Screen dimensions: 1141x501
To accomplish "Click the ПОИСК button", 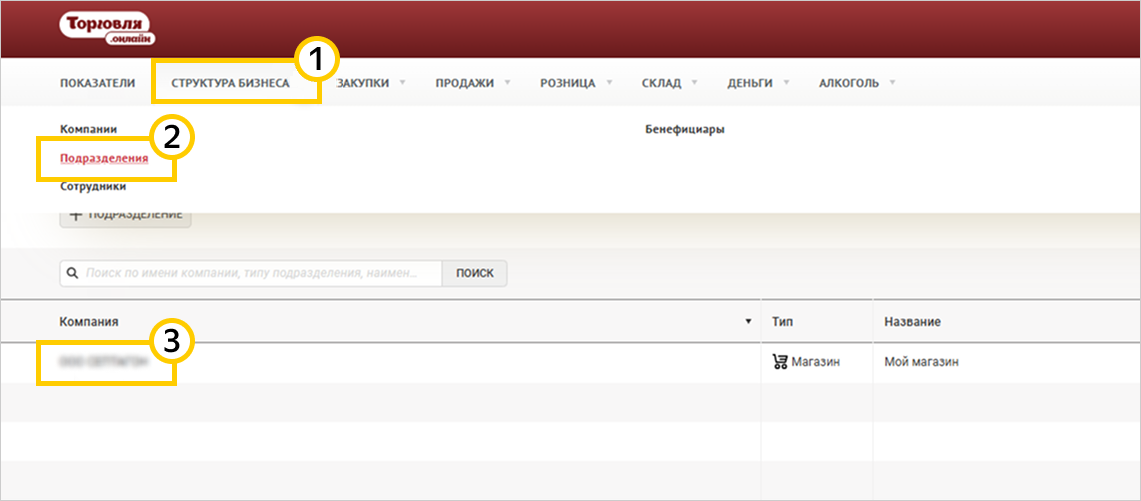I will pos(474,274).
